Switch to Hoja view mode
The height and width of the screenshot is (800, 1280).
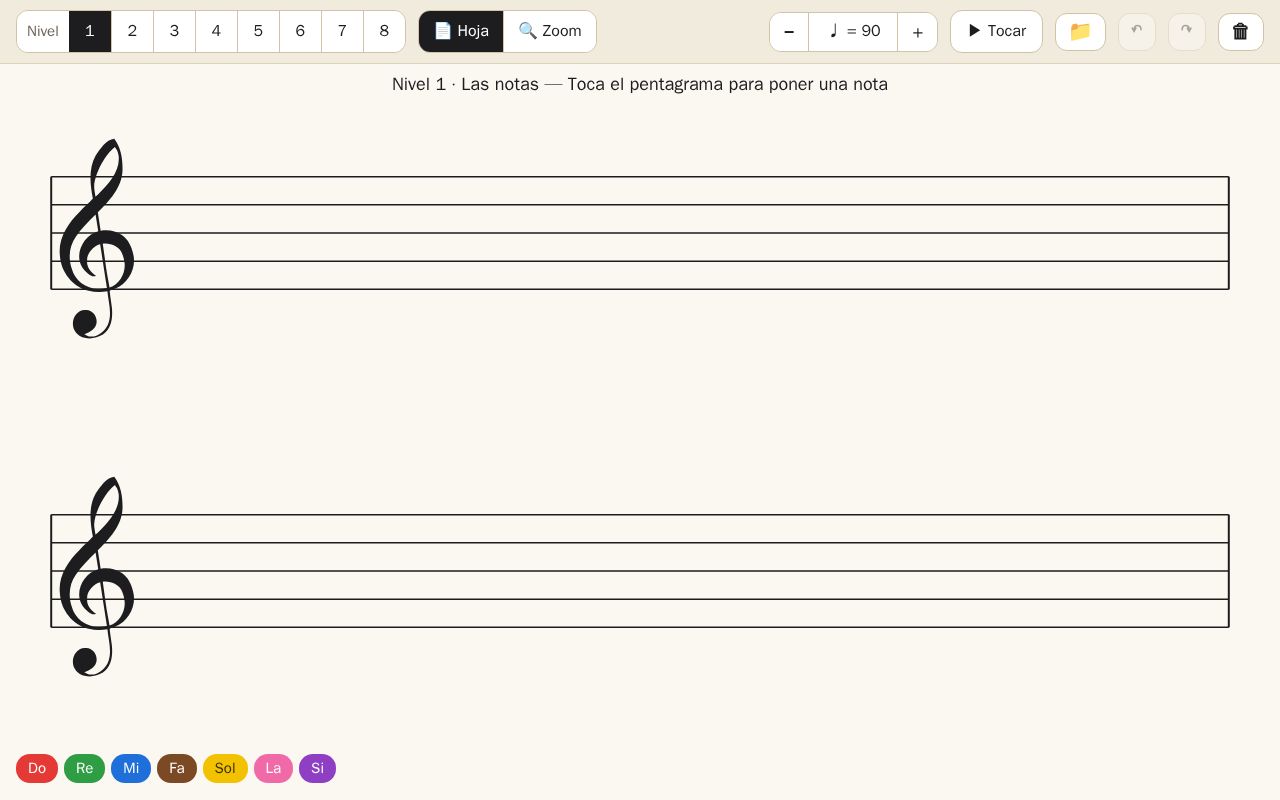click(461, 32)
